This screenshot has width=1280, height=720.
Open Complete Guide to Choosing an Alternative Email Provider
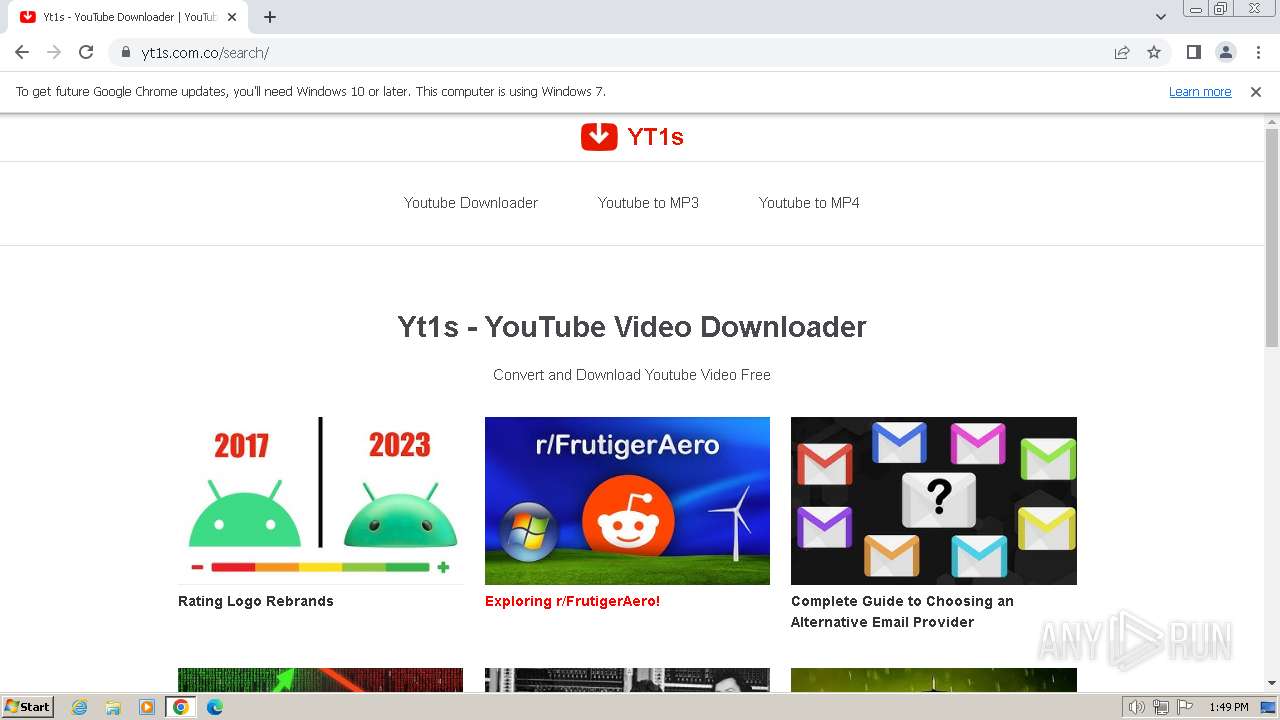click(x=902, y=611)
